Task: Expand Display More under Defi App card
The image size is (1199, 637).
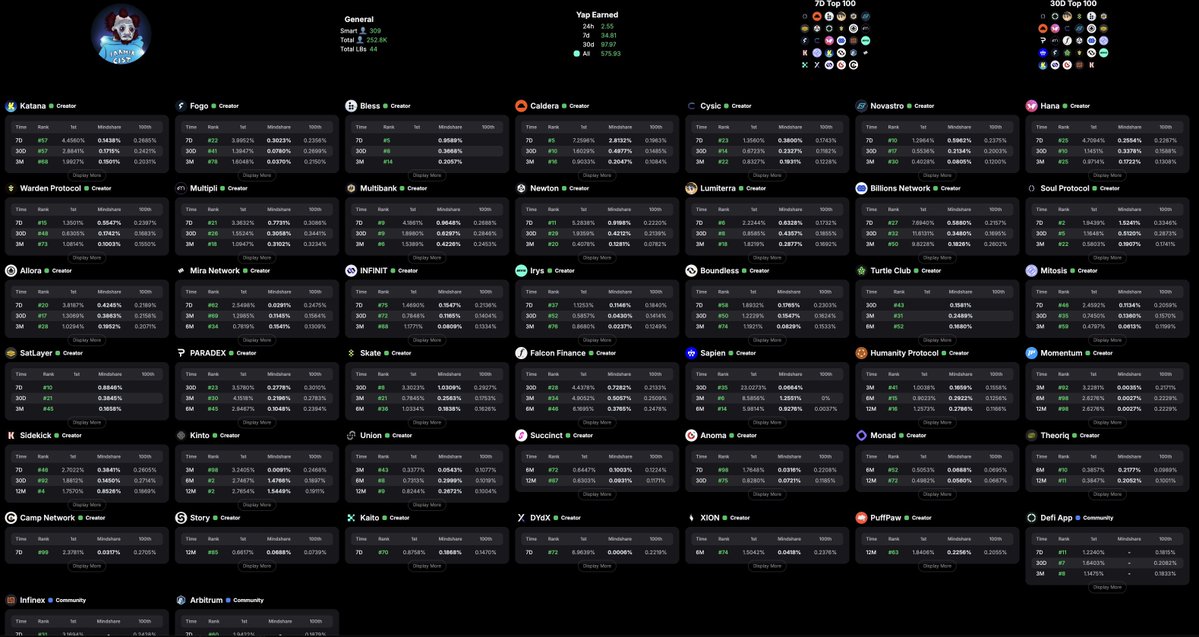Action: [x=1107, y=587]
